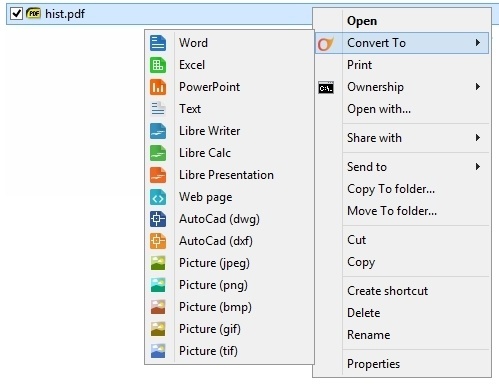499x384 pixels.
Task: Click the Picture png landscape icon
Action: click(x=158, y=285)
